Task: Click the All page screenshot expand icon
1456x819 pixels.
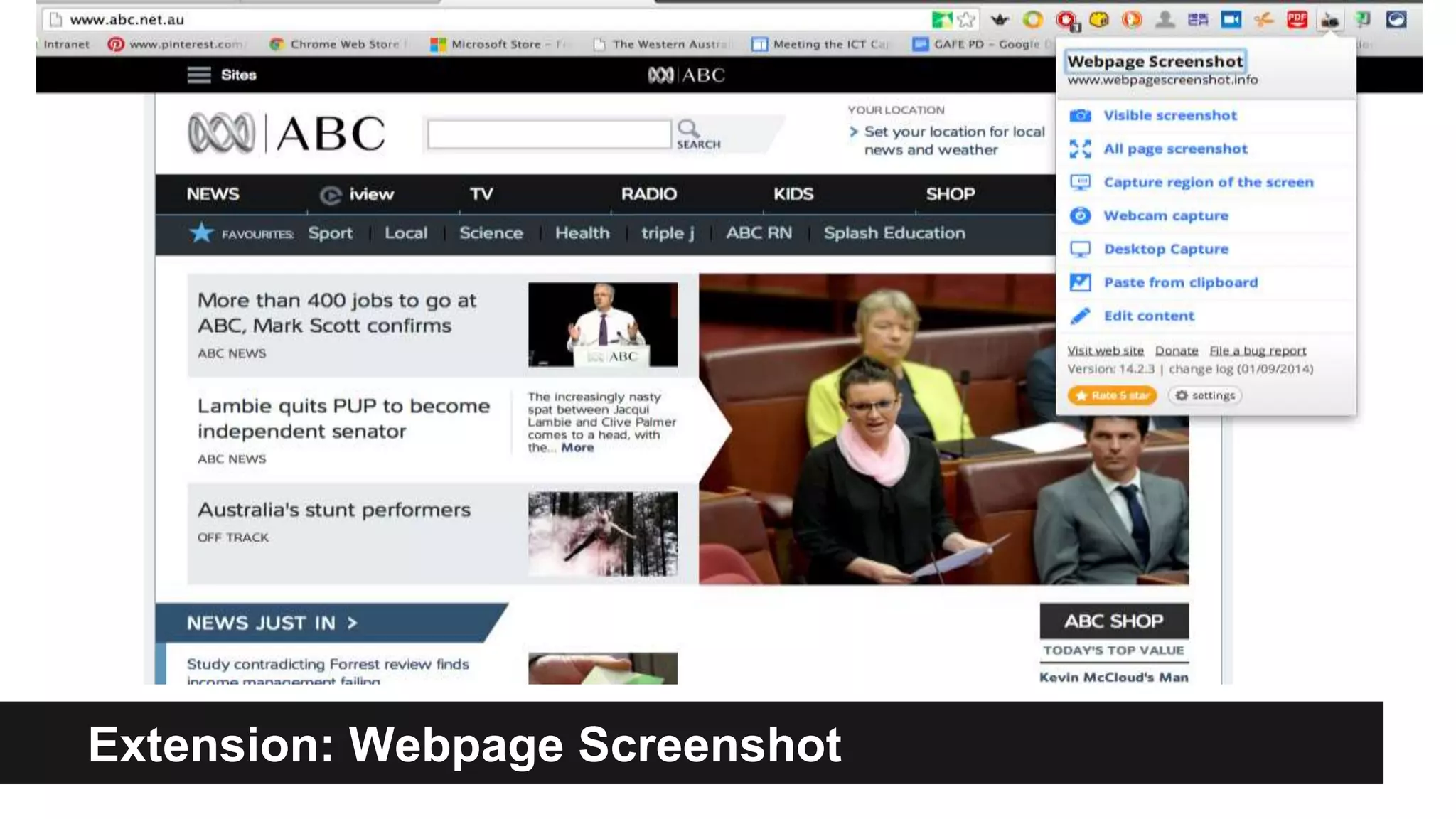Action: click(x=1080, y=149)
